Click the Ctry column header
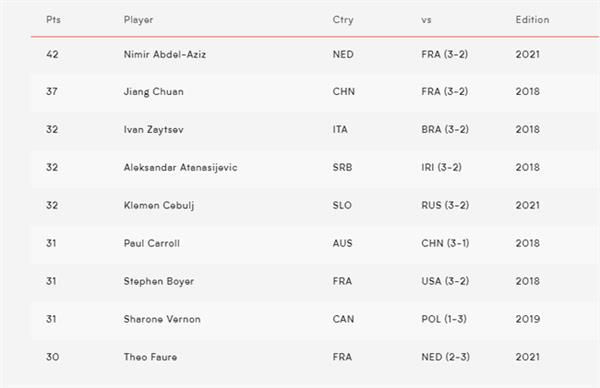 (x=343, y=20)
